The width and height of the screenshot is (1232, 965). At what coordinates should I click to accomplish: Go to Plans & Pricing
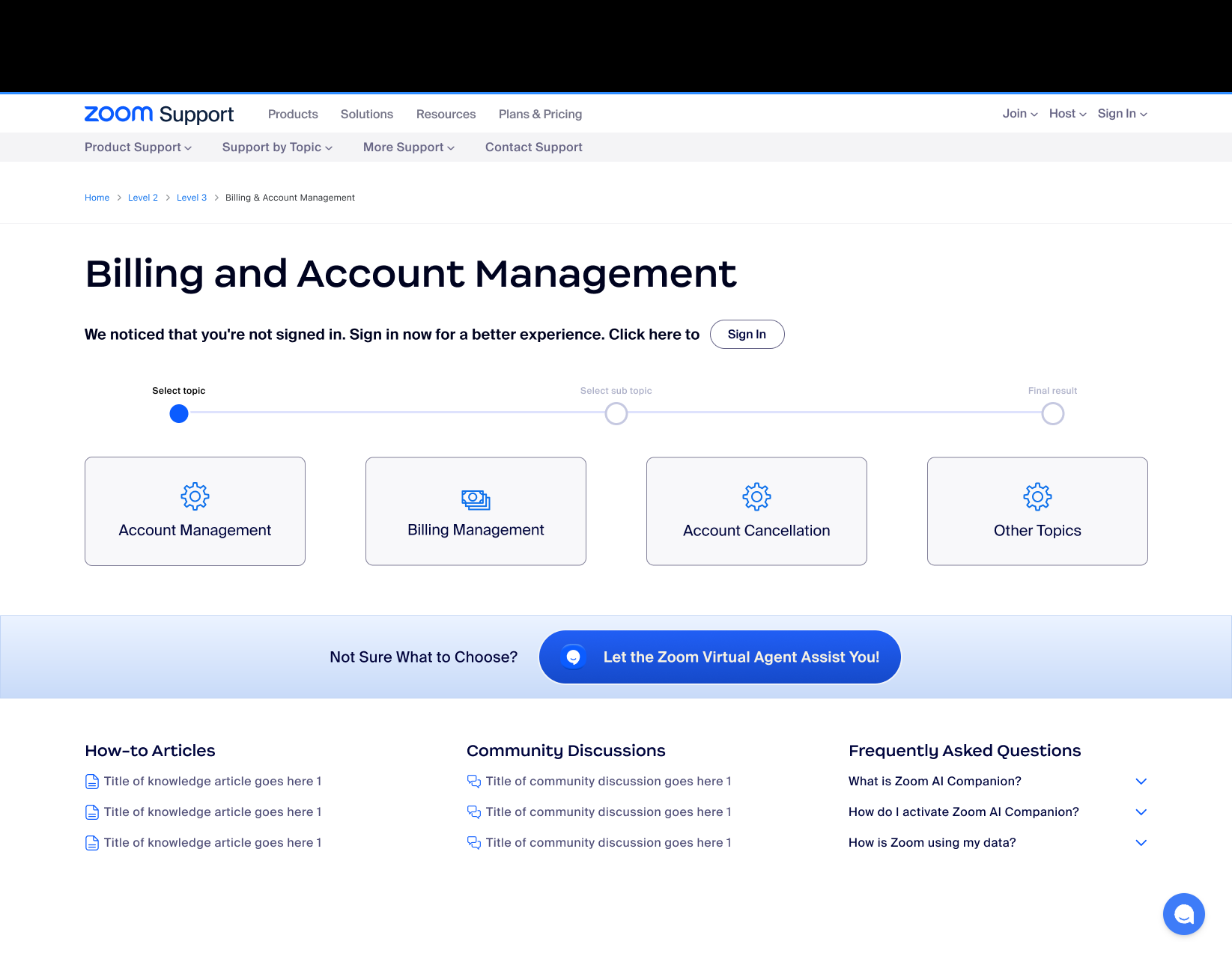click(540, 115)
